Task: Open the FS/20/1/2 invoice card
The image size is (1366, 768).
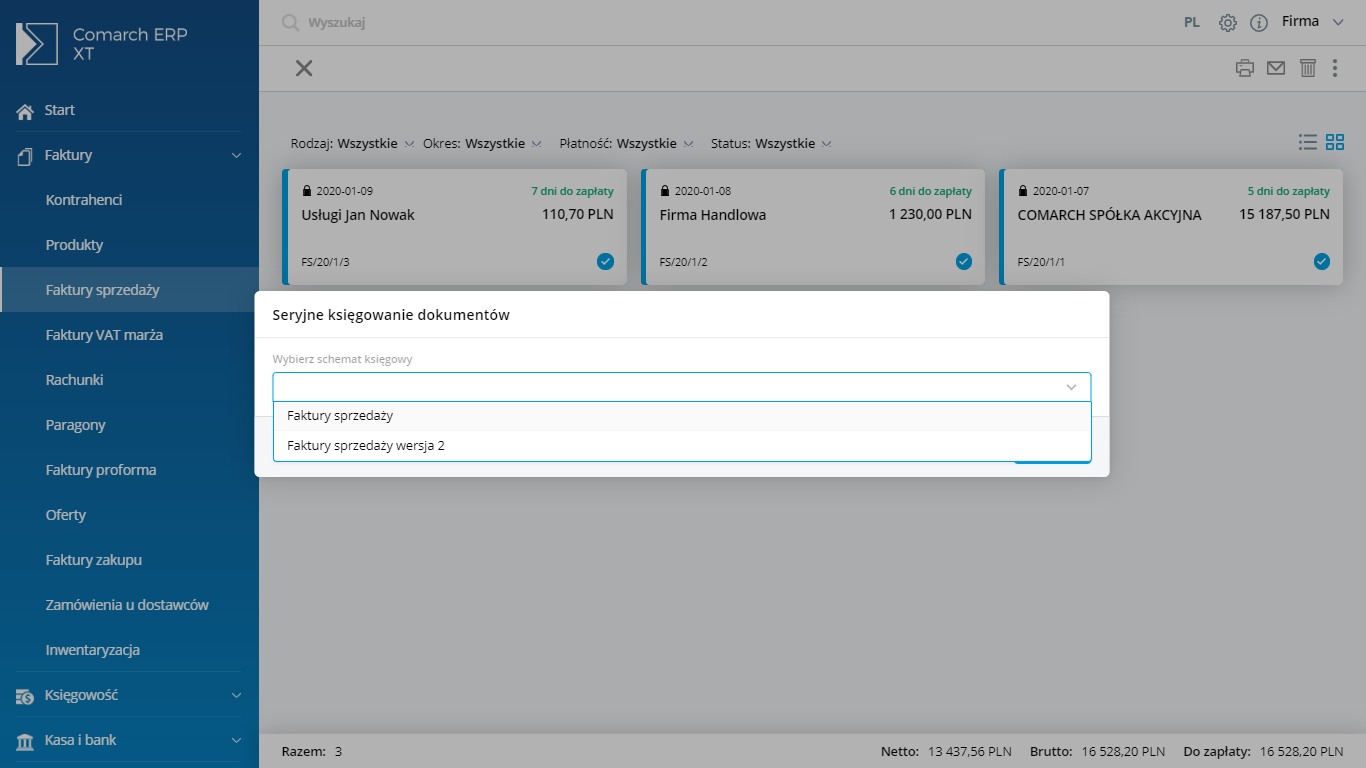Action: tap(813, 227)
